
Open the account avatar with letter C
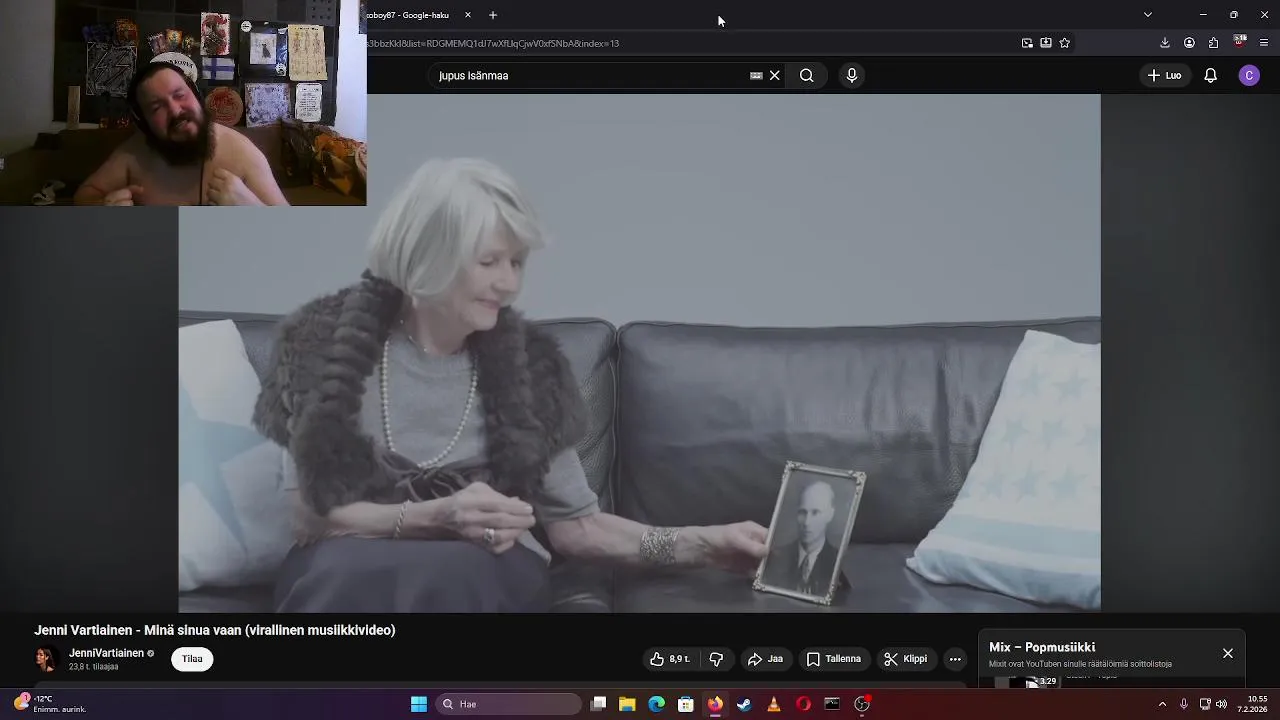[1249, 75]
